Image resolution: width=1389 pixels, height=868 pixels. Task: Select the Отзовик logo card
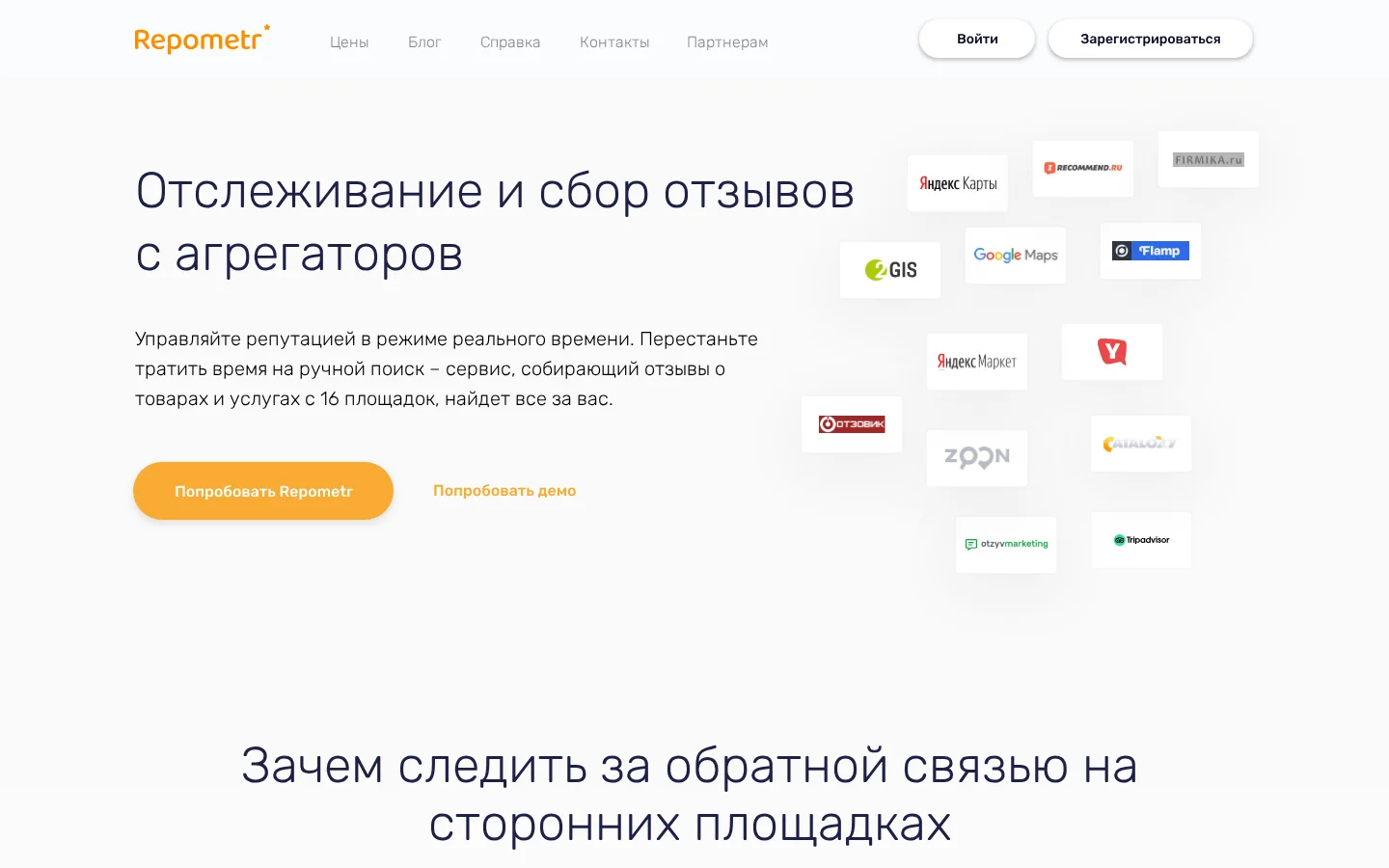[x=852, y=424]
